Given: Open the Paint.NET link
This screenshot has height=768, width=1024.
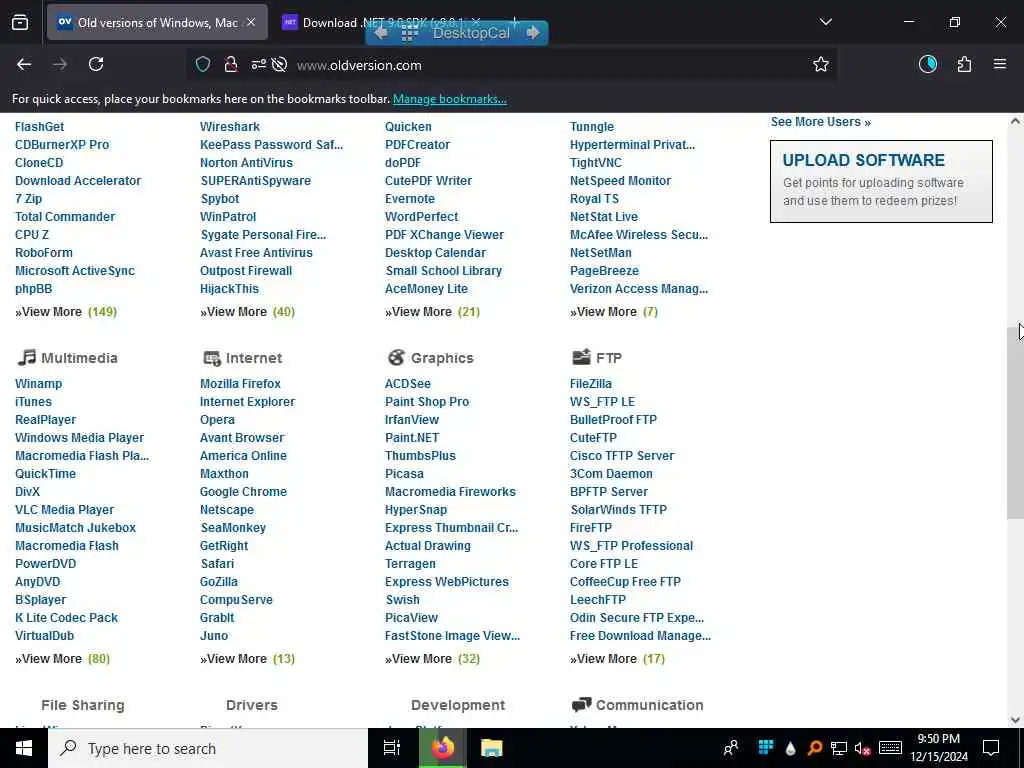Looking at the screenshot, I should (x=412, y=438).
